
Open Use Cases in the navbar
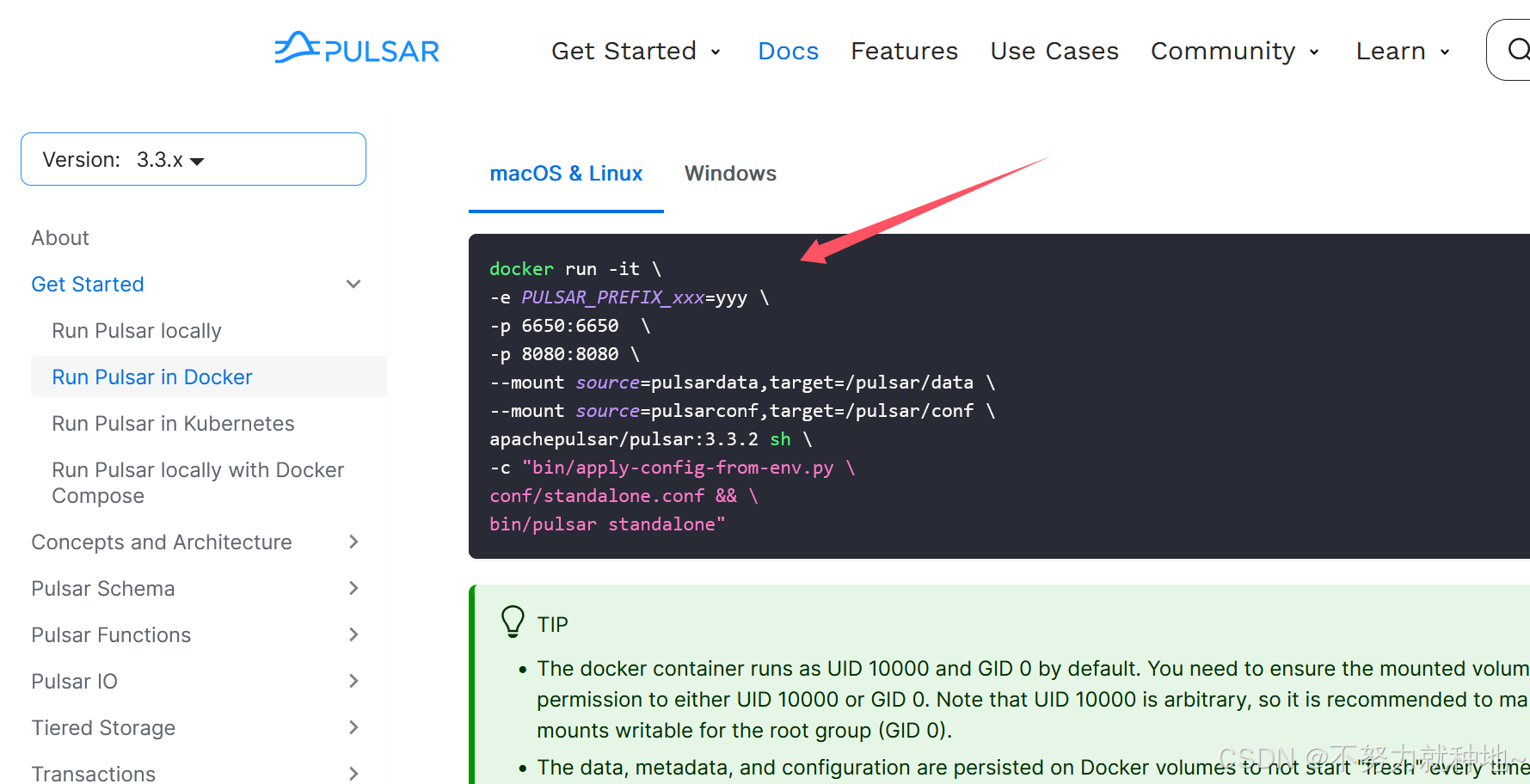[1054, 51]
